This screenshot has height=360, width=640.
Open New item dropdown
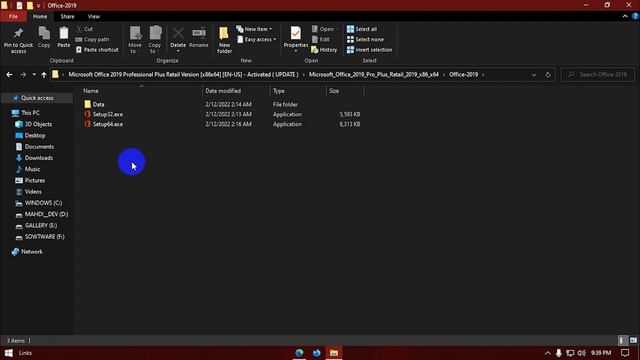[x=254, y=29]
